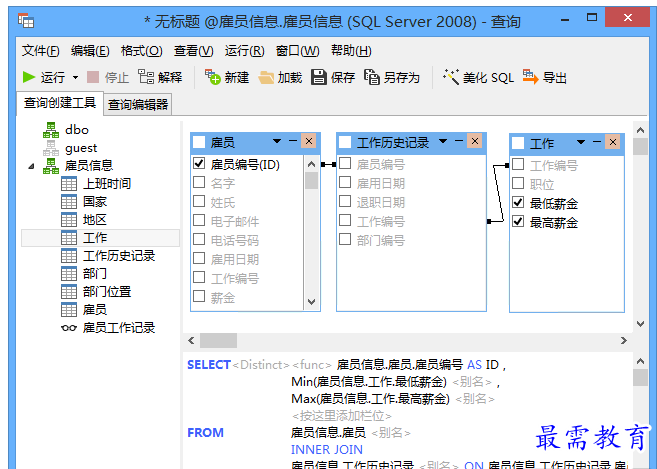Open the 编辑(E) menu

coord(90,51)
